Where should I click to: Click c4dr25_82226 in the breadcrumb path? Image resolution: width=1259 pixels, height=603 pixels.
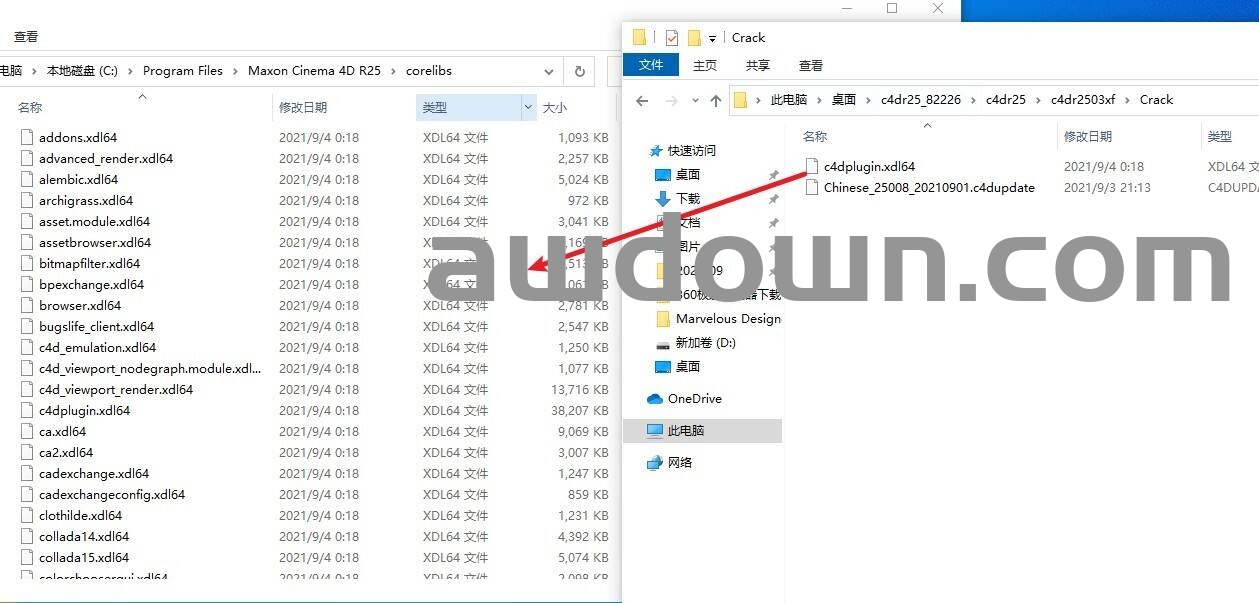(x=920, y=100)
